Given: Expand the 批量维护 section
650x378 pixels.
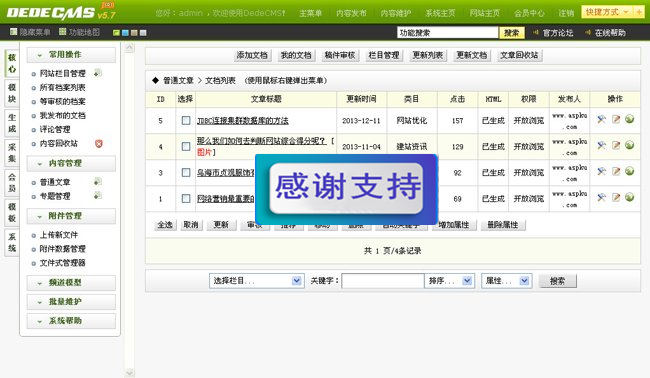Looking at the screenshot, I should coord(71,302).
